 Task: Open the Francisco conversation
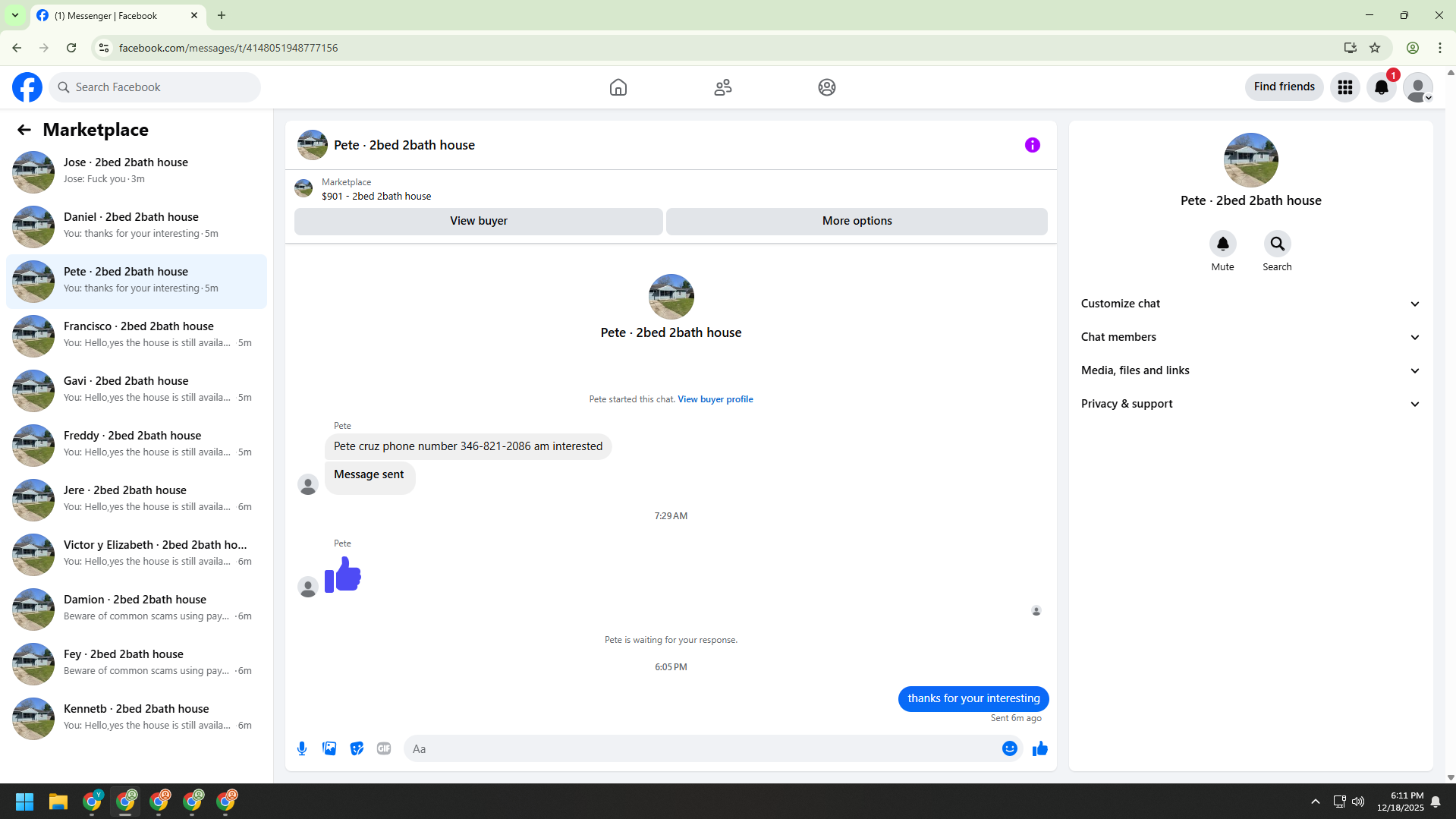[x=137, y=335]
